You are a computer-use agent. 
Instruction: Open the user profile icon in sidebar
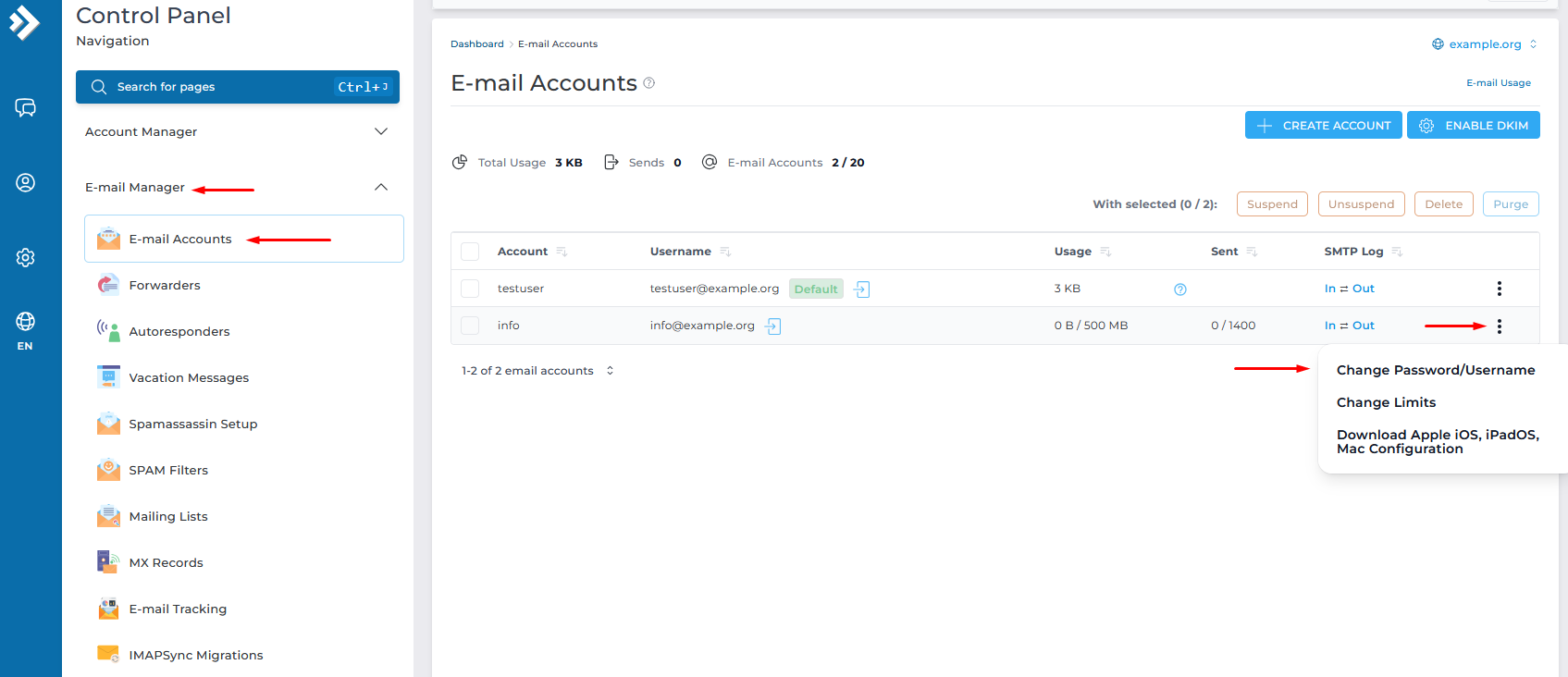click(26, 183)
